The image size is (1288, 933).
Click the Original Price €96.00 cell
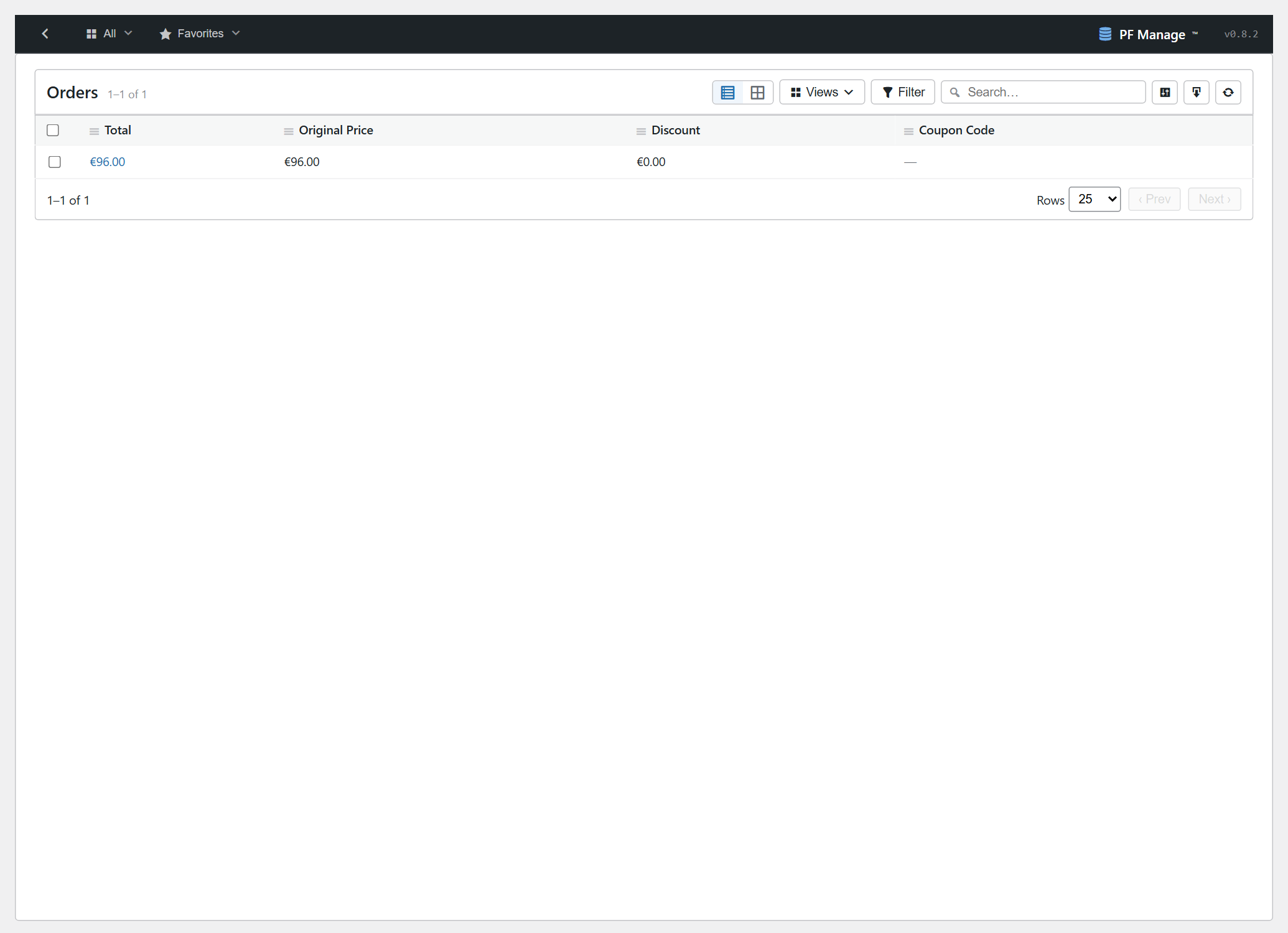coord(302,162)
